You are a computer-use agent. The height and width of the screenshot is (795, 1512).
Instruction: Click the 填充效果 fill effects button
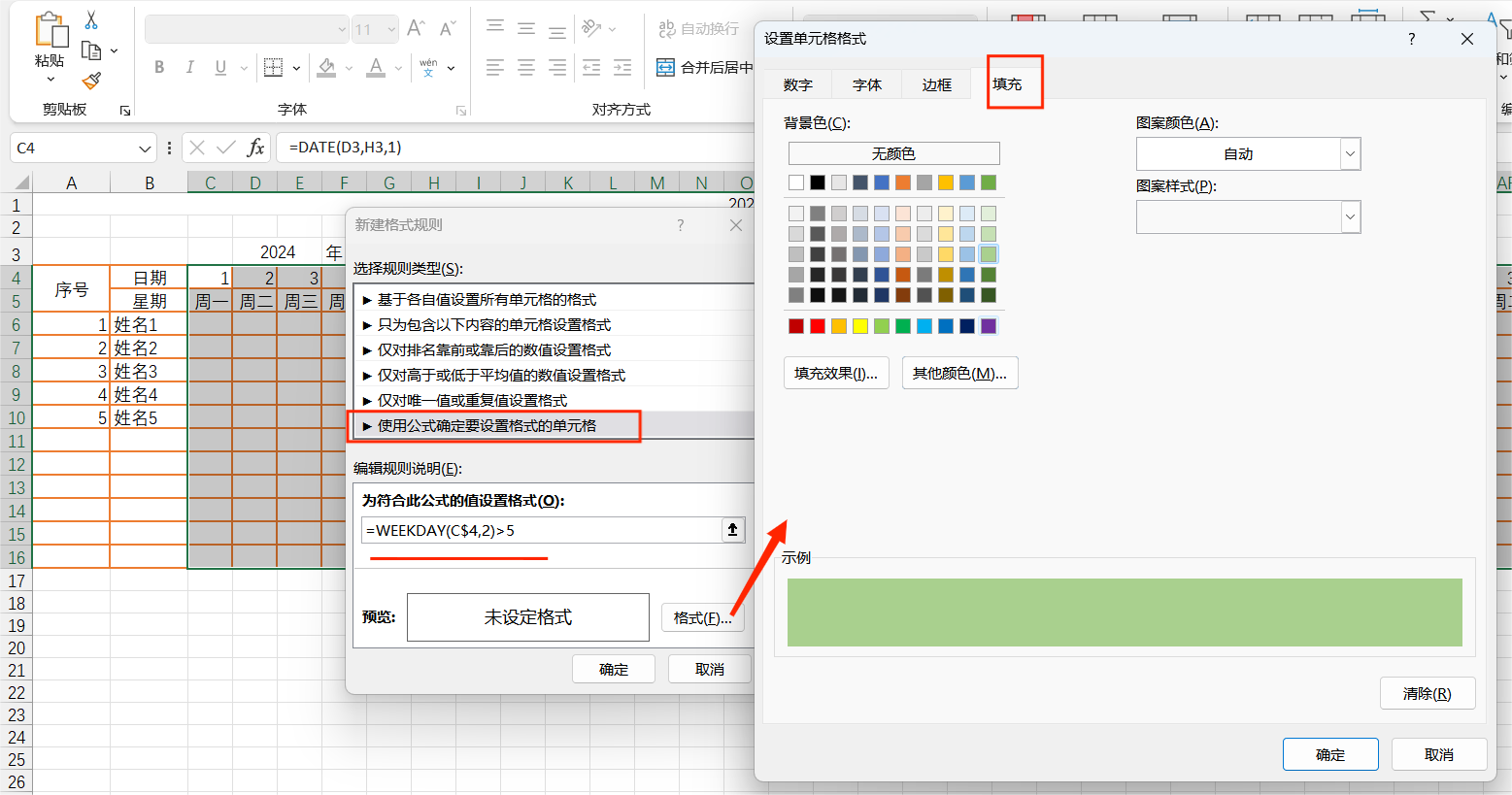pyautogui.click(x=836, y=373)
